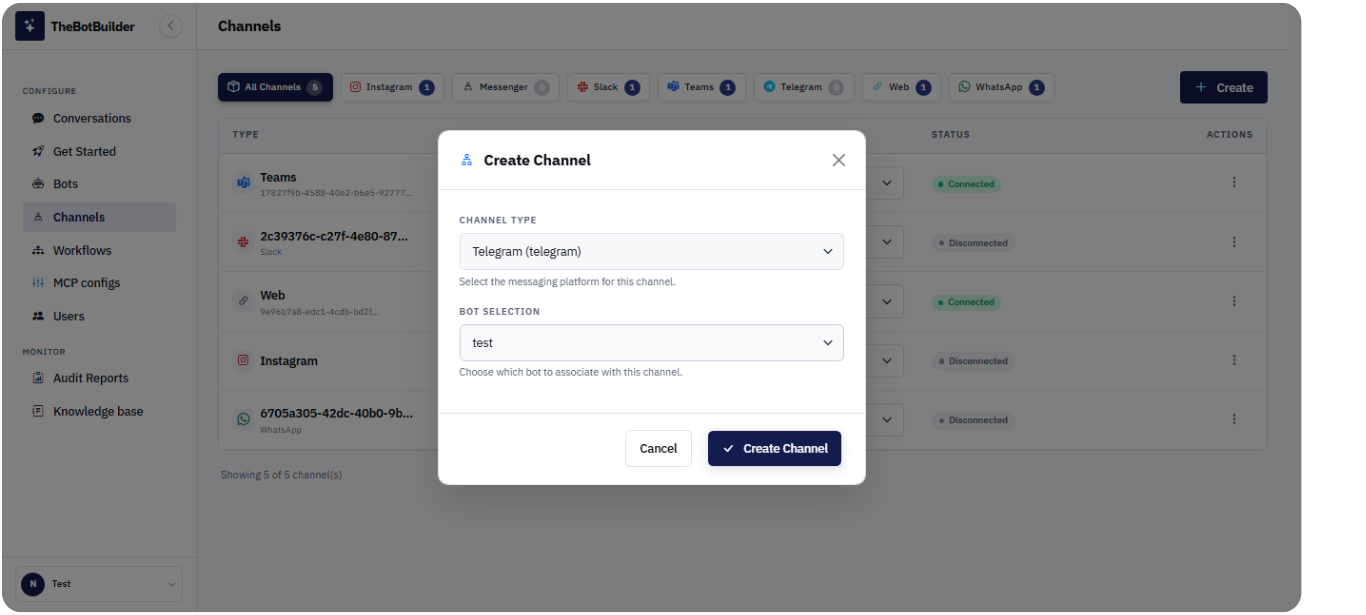Viewport: 1366px width, 615px height.
Task: Click the TheBotBuilder logo icon
Action: pos(30,26)
